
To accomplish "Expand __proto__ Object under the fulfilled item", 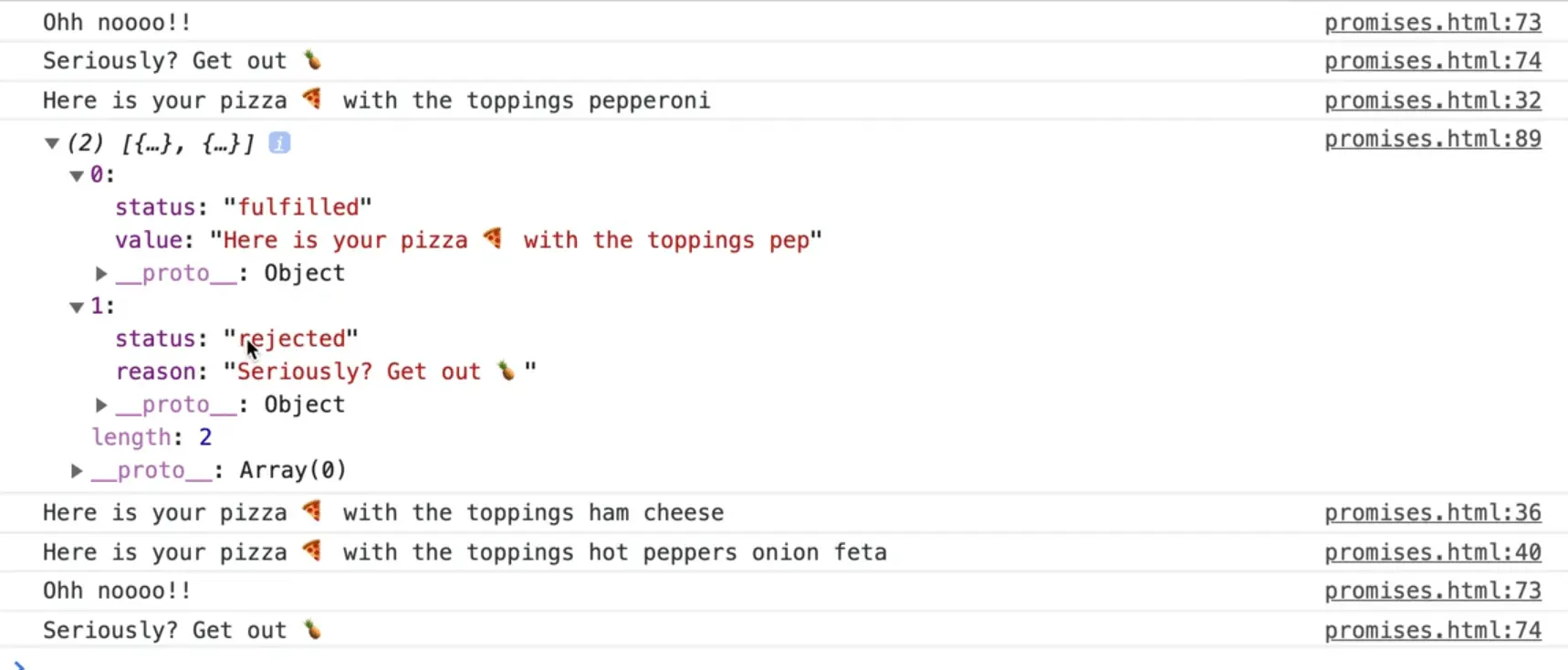I will [101, 273].
